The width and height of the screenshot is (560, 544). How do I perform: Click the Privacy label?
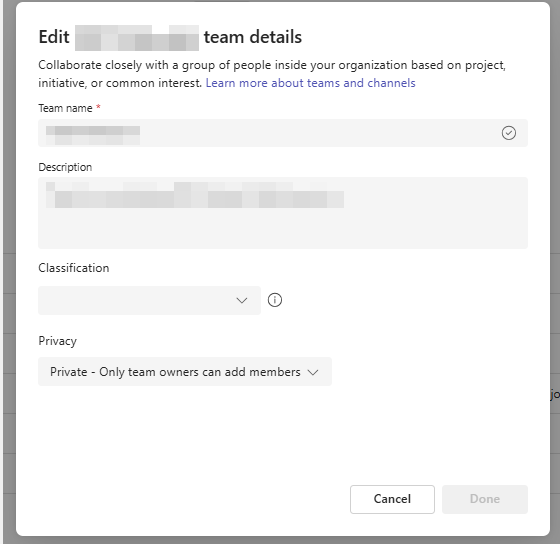58,341
